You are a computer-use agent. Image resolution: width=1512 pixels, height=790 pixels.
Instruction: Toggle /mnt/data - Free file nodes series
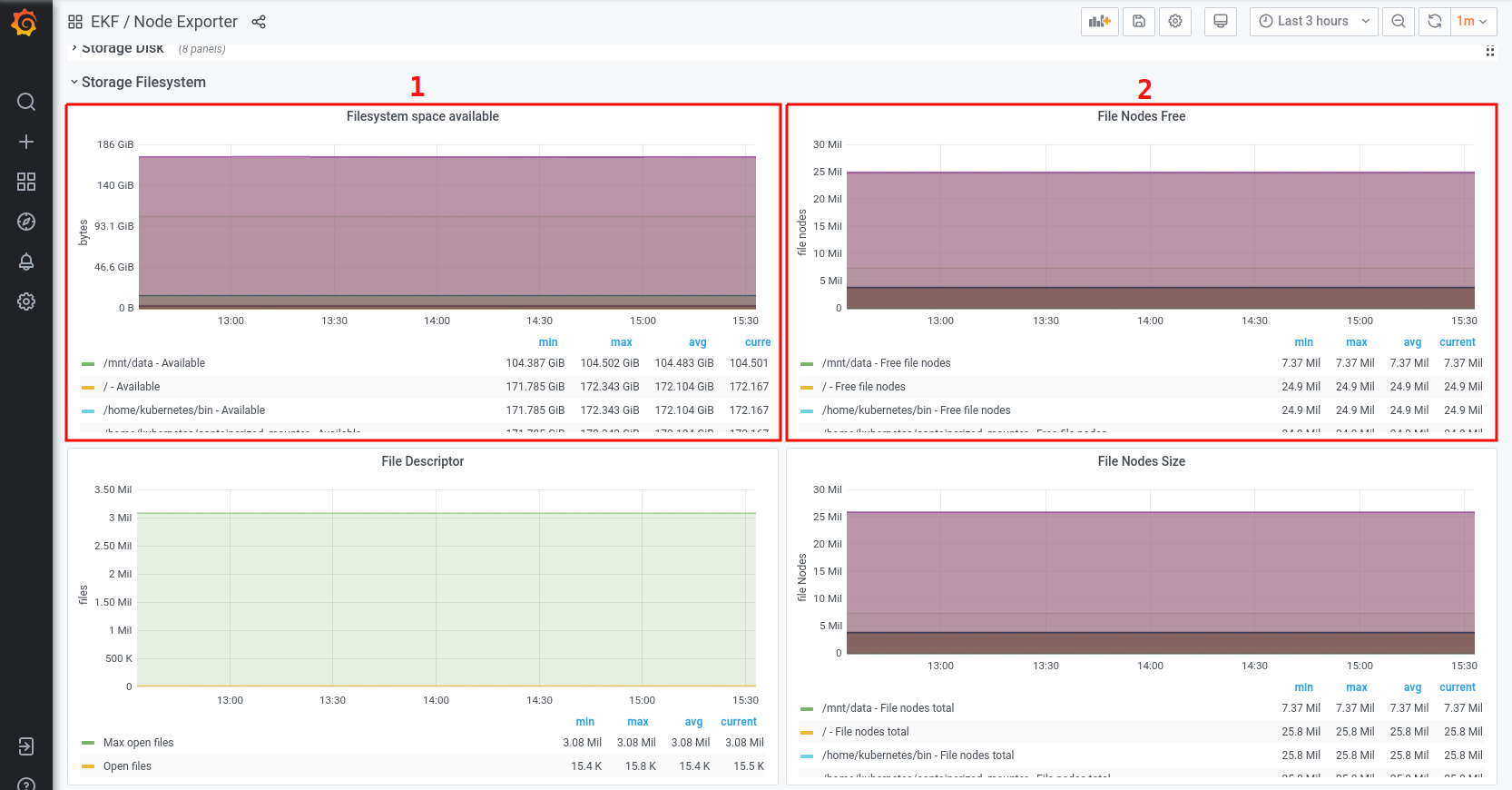(x=887, y=363)
